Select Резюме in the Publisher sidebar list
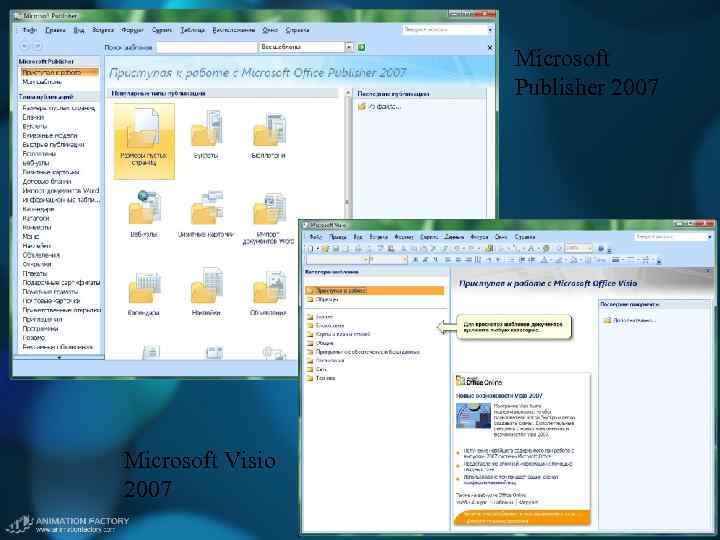720x540 pixels. click(34, 338)
